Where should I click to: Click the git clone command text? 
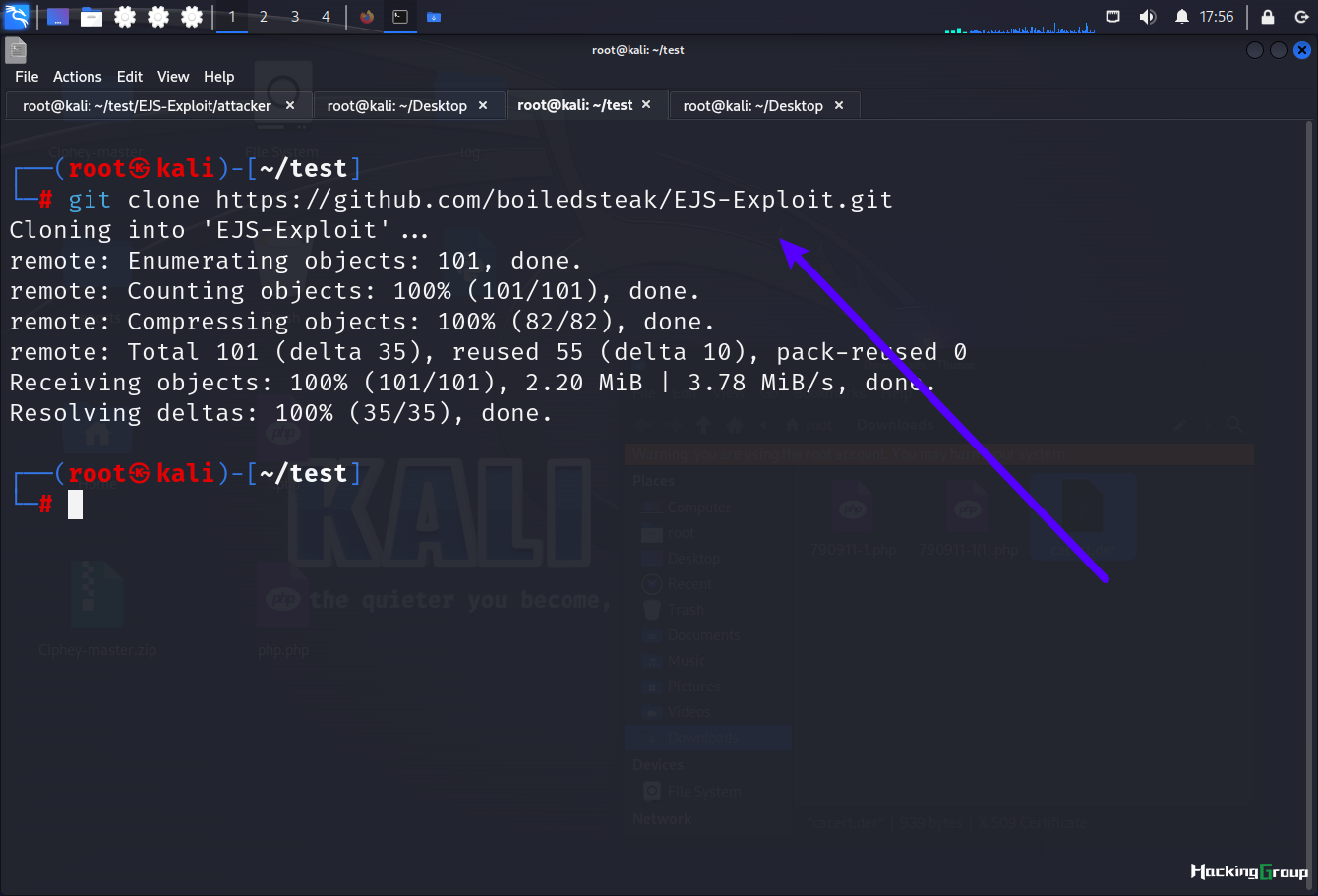pyautogui.click(x=480, y=200)
